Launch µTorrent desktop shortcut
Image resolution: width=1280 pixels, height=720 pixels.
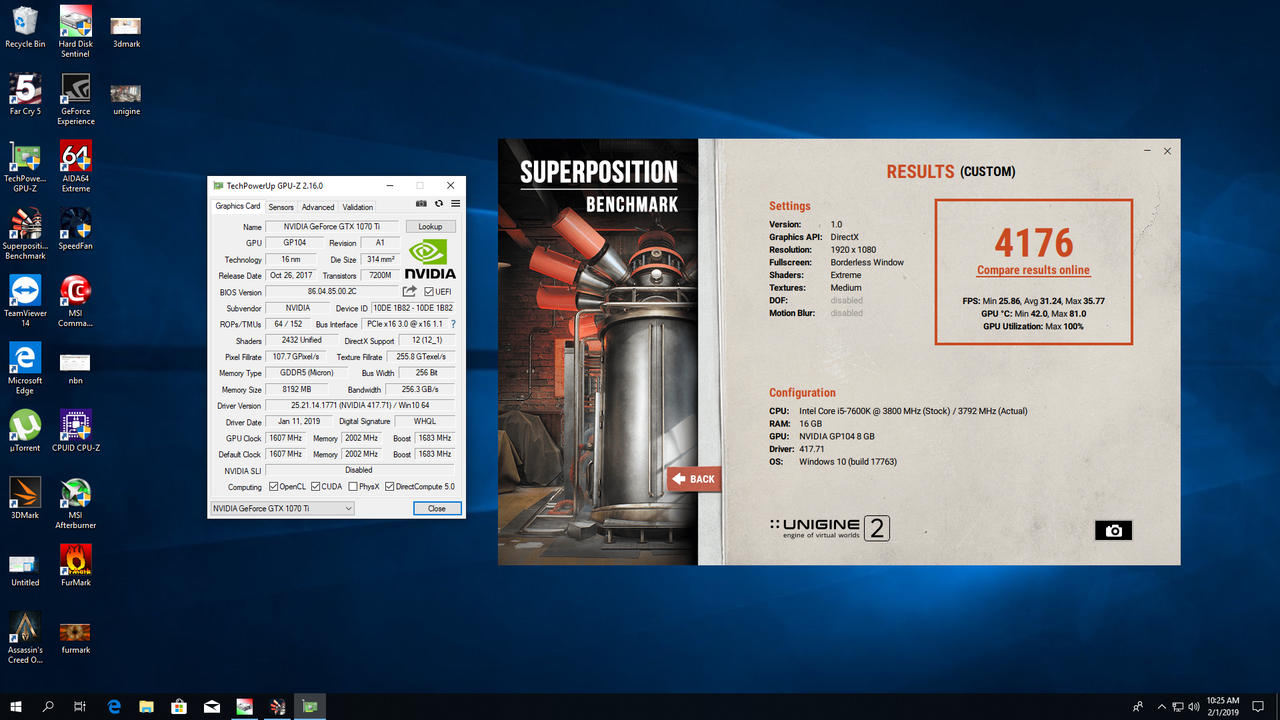(x=25, y=430)
